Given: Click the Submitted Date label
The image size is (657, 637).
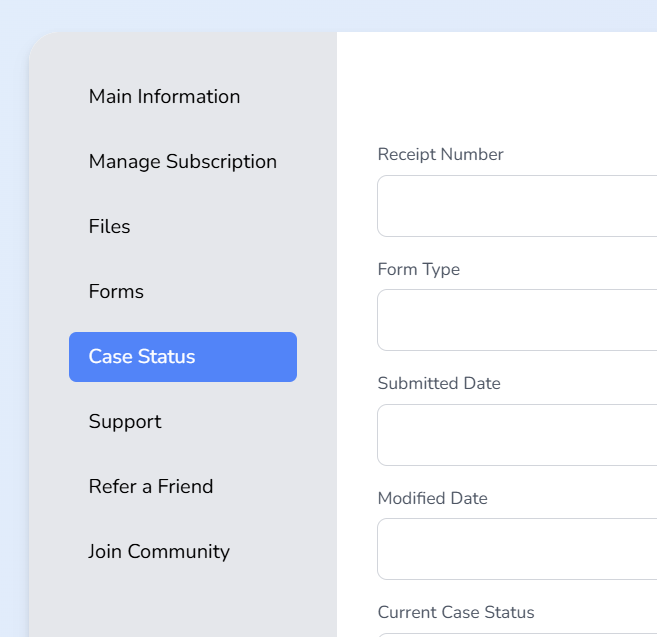Looking at the screenshot, I should point(439,383).
